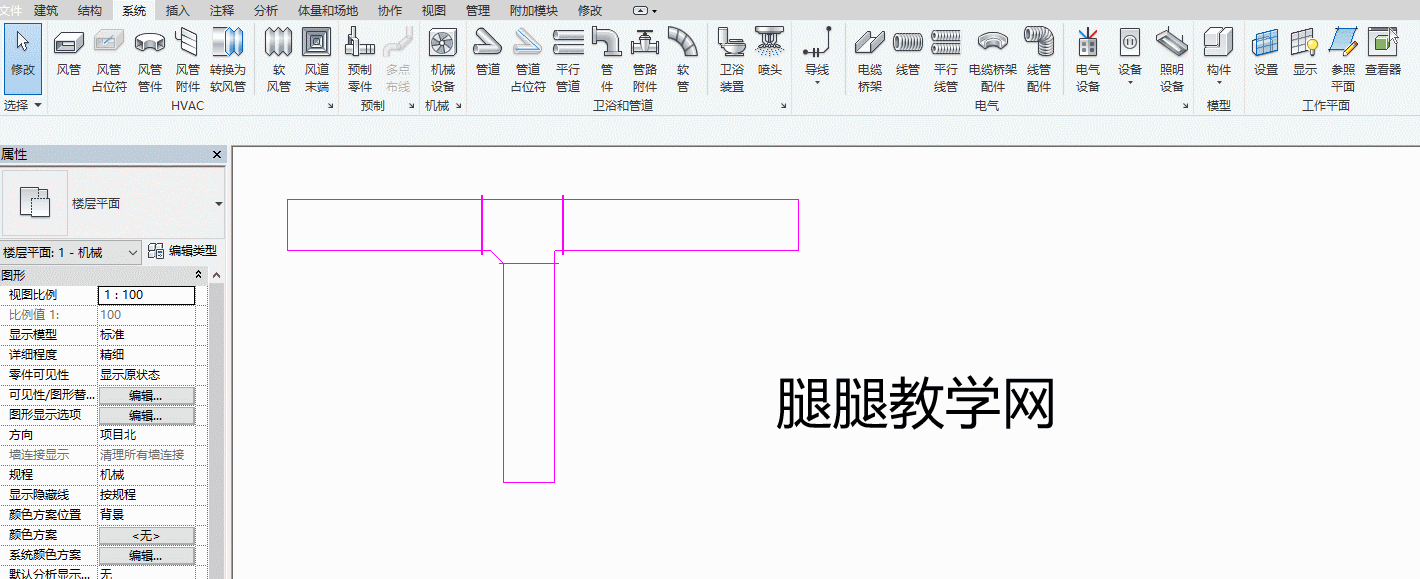Switch to the 注释 ribbon tab
Image resolution: width=1420 pixels, height=579 pixels.
click(x=222, y=10)
